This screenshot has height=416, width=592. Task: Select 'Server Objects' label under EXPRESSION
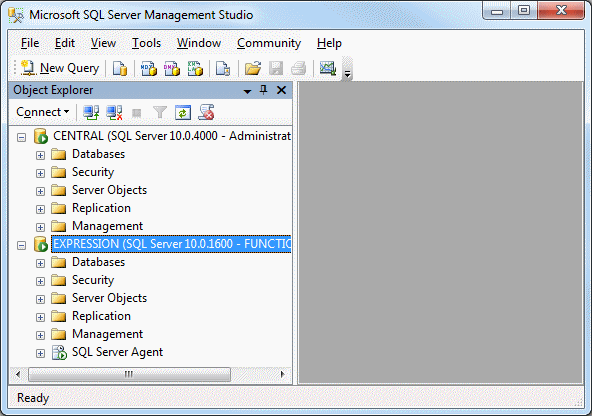click(109, 298)
